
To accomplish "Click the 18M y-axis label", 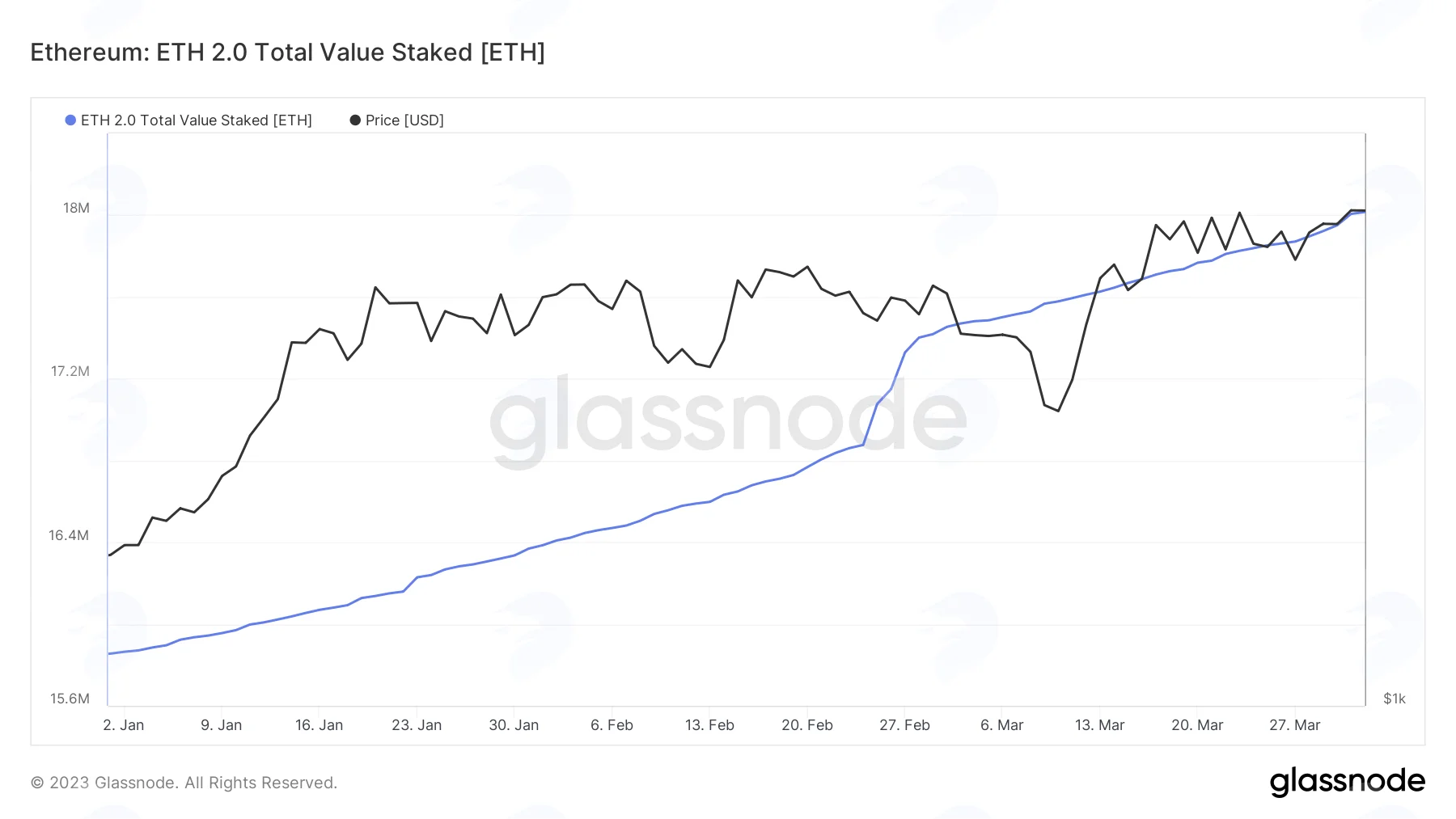I will pos(77,209).
